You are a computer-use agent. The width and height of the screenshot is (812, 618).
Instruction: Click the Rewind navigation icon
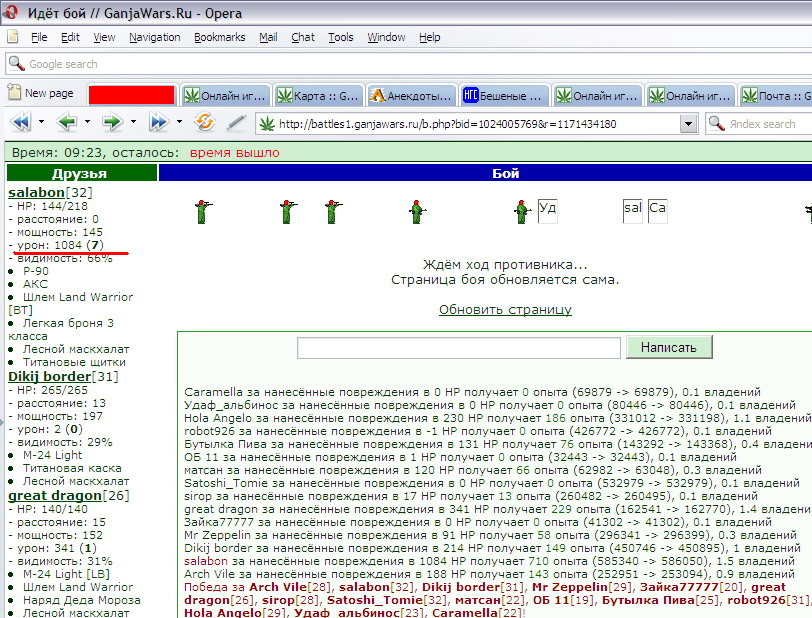pos(21,123)
